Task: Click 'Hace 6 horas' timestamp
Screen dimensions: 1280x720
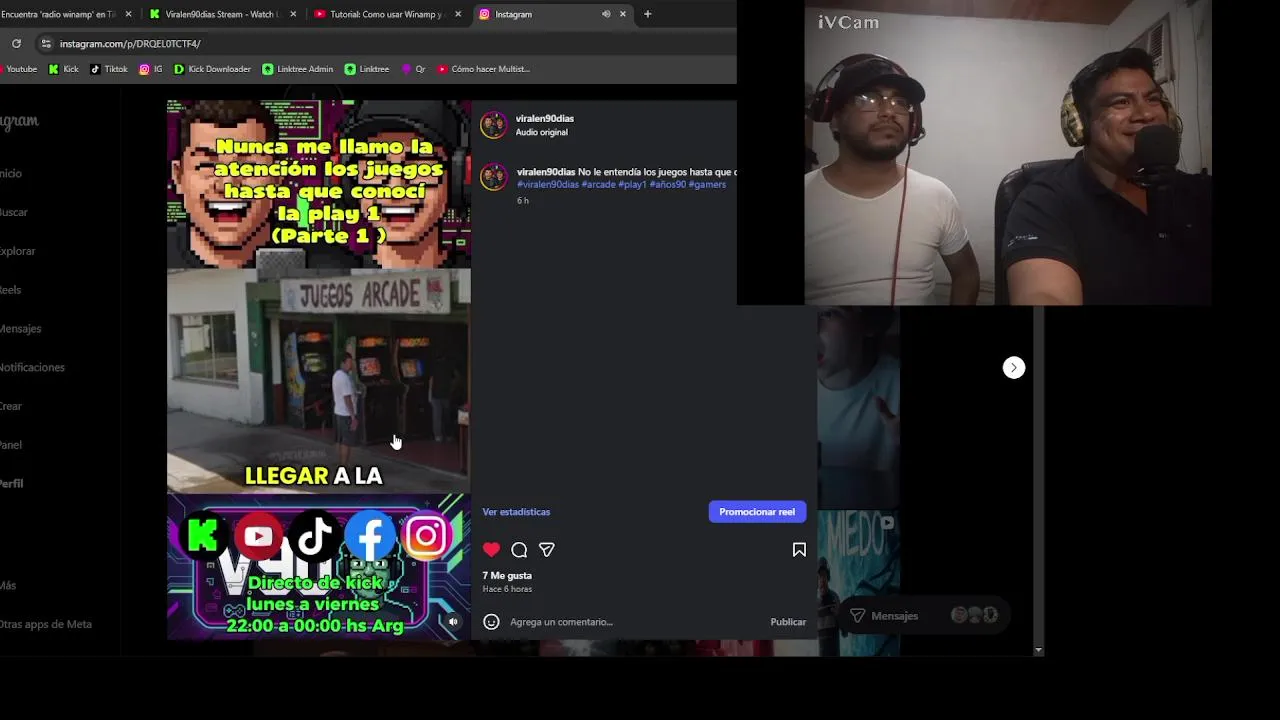Action: (507, 589)
